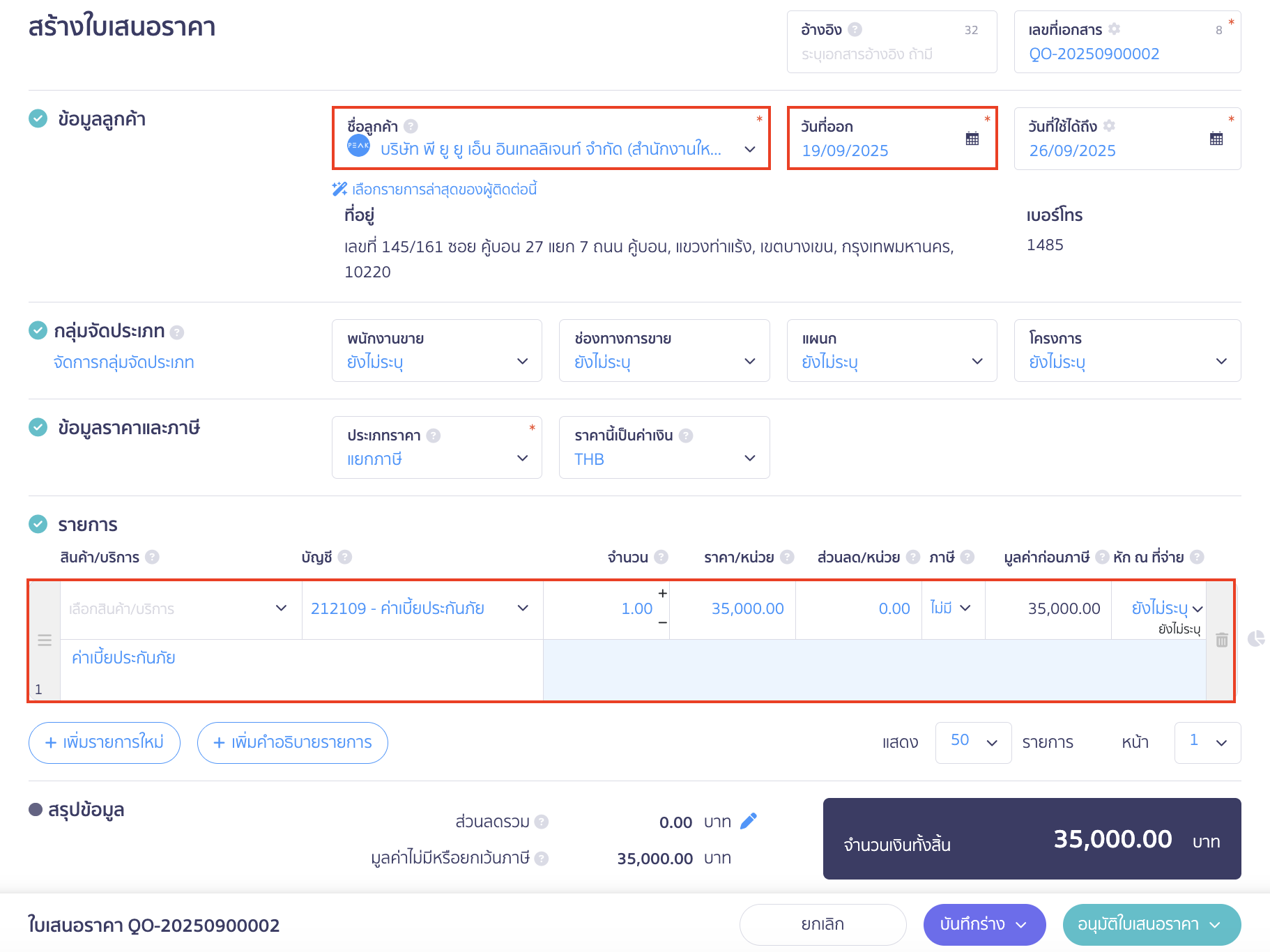Click the pencil icon to edit total discount

[748, 822]
